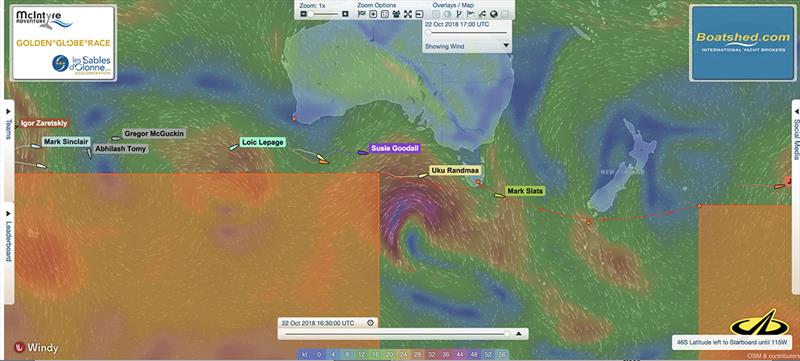Select Mark Sinclair boat label
The image size is (800, 361).
[66, 141]
